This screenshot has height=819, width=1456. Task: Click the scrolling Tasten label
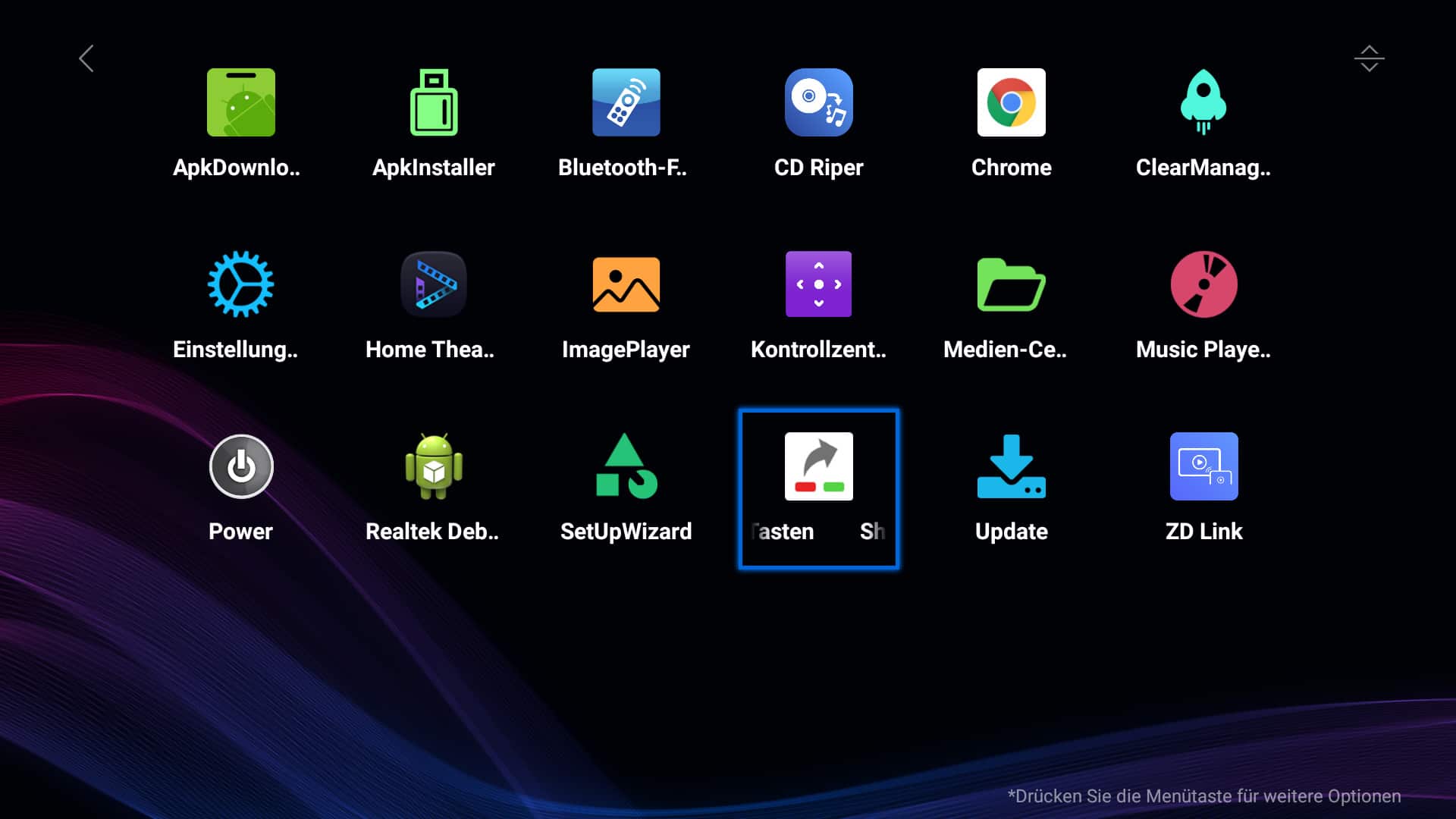click(818, 532)
